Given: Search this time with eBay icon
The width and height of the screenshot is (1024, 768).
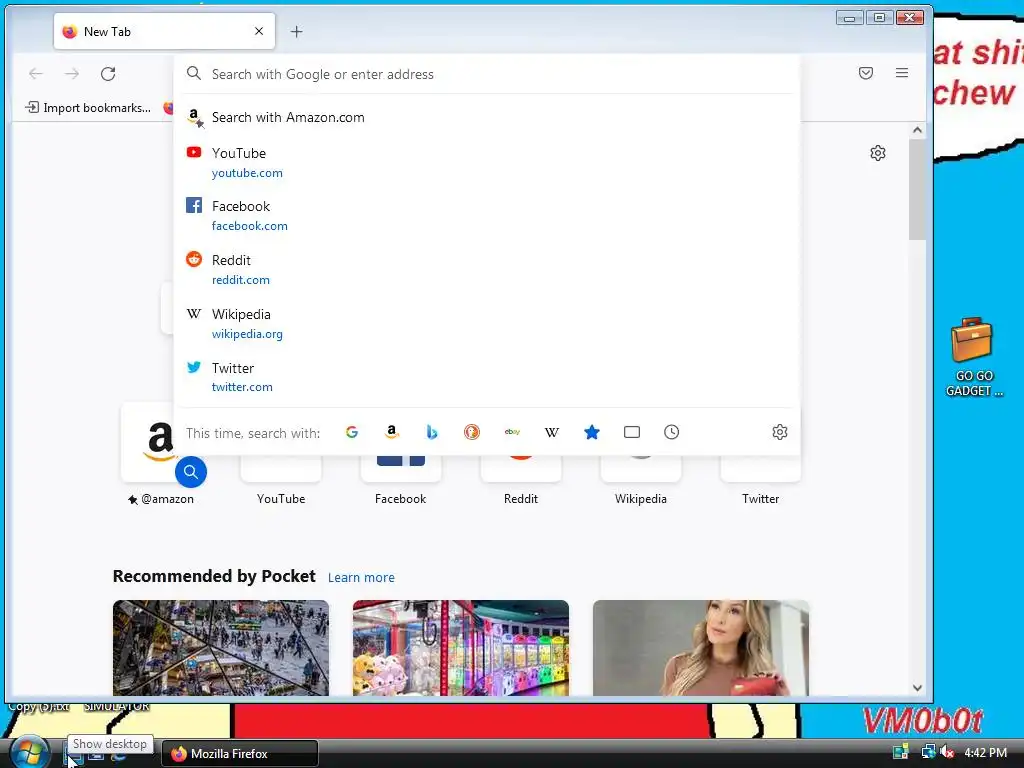Looking at the screenshot, I should pyautogui.click(x=512, y=432).
